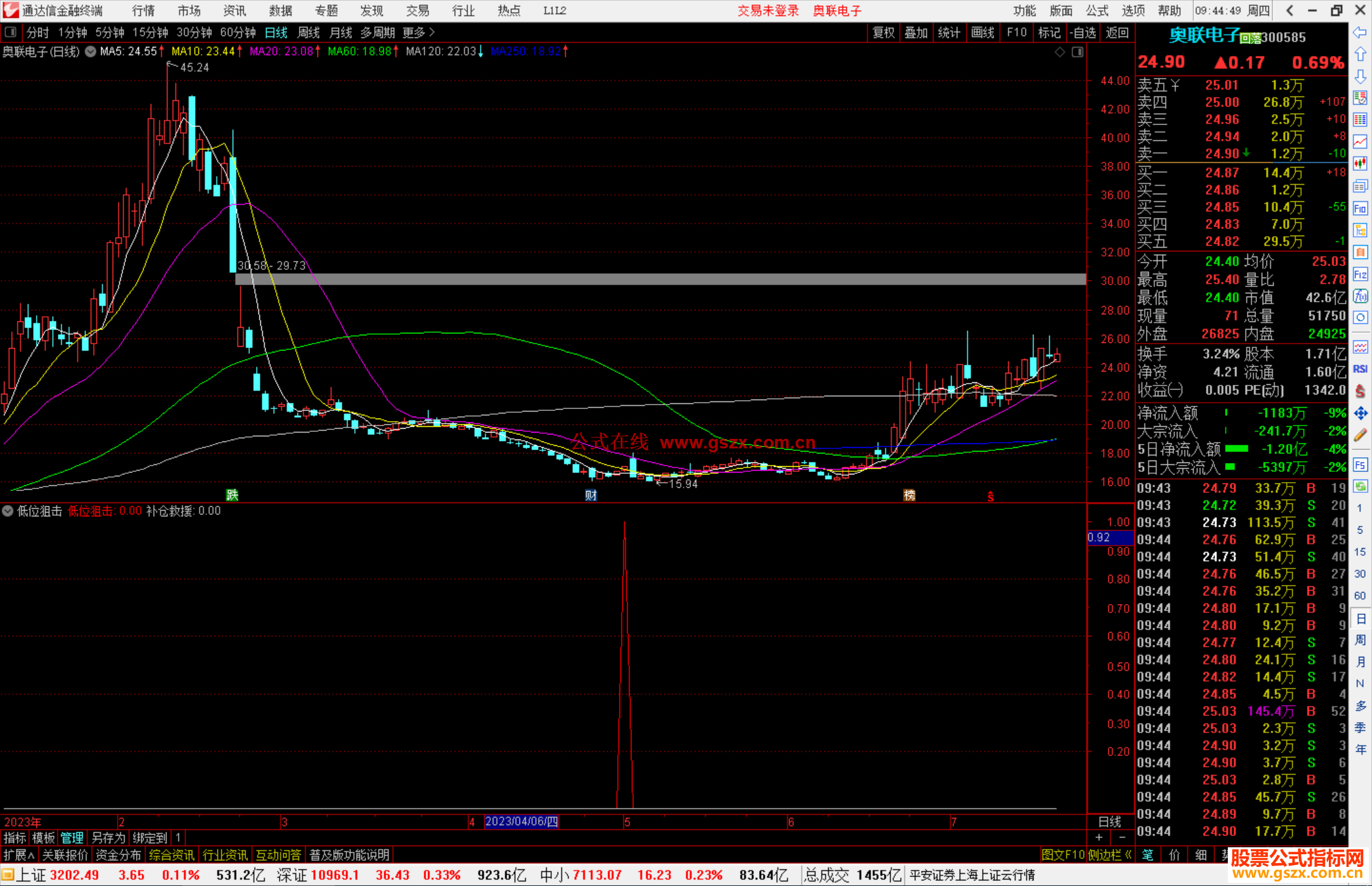Click the RSI indicator sidebar icon
The width and height of the screenshot is (1372, 886).
[1360, 369]
